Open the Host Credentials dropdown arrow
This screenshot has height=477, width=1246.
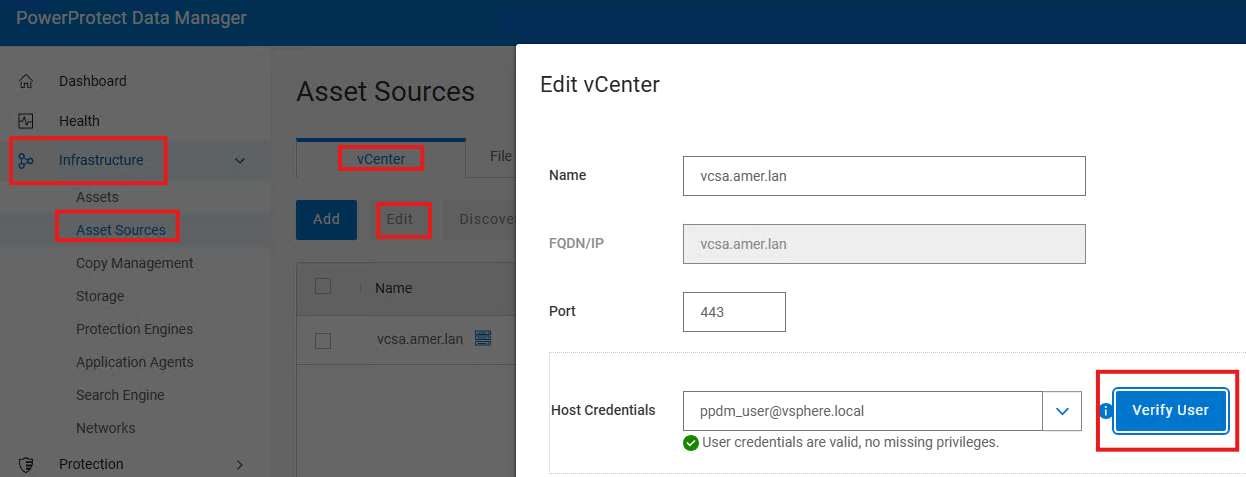pyautogui.click(x=1062, y=411)
